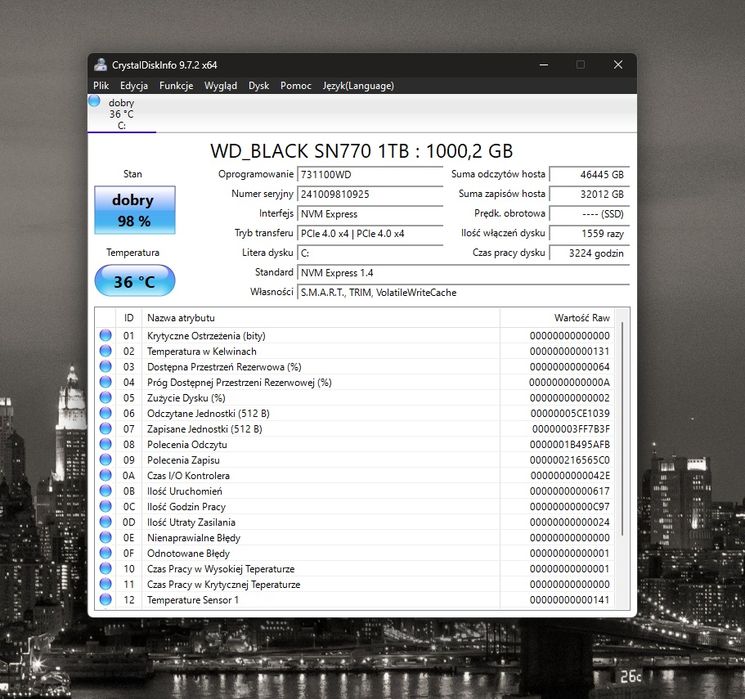Click the status orb for Dostępna Przestrzeń Rezerwowa
This screenshot has width=745, height=699.
(105, 366)
